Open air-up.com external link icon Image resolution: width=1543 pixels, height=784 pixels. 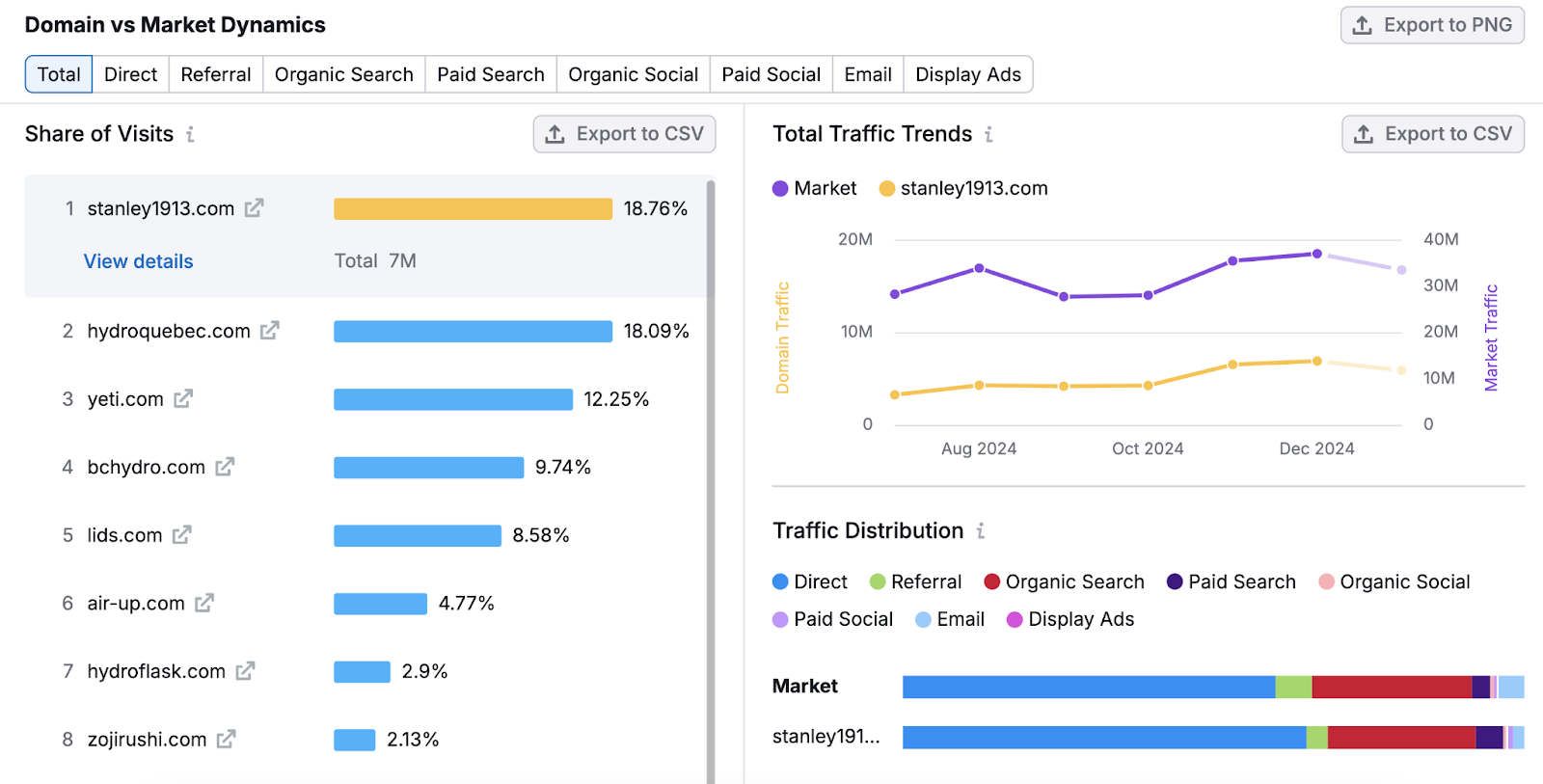(x=204, y=604)
